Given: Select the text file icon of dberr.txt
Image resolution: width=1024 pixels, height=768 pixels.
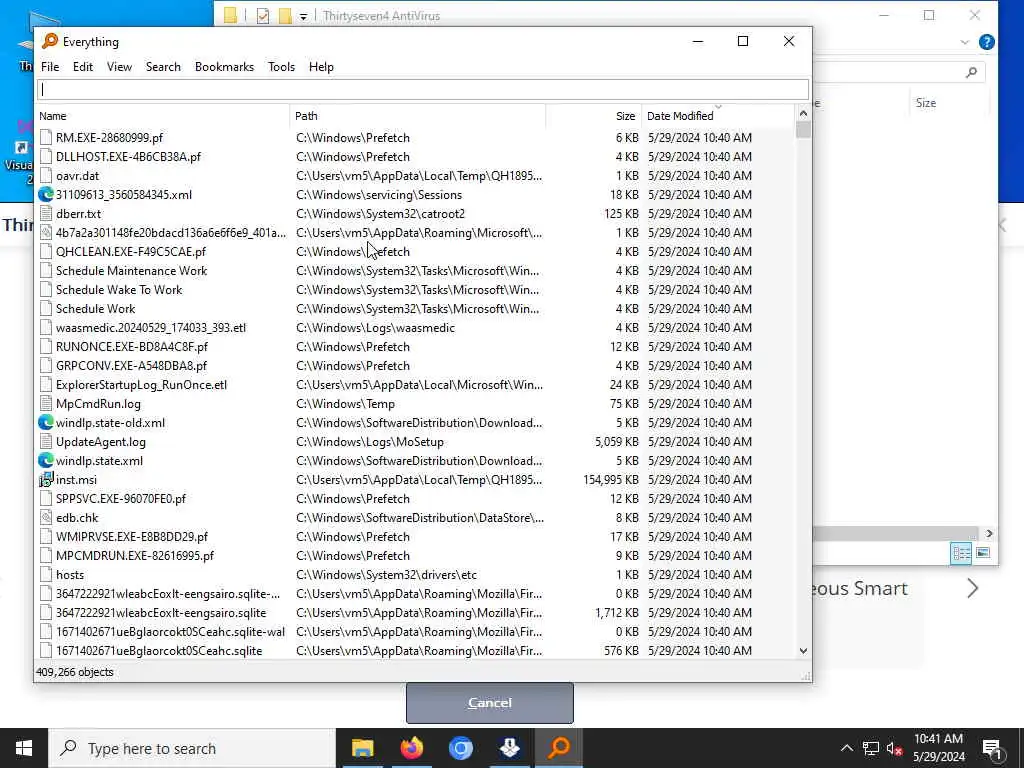Looking at the screenshot, I should (46, 213).
